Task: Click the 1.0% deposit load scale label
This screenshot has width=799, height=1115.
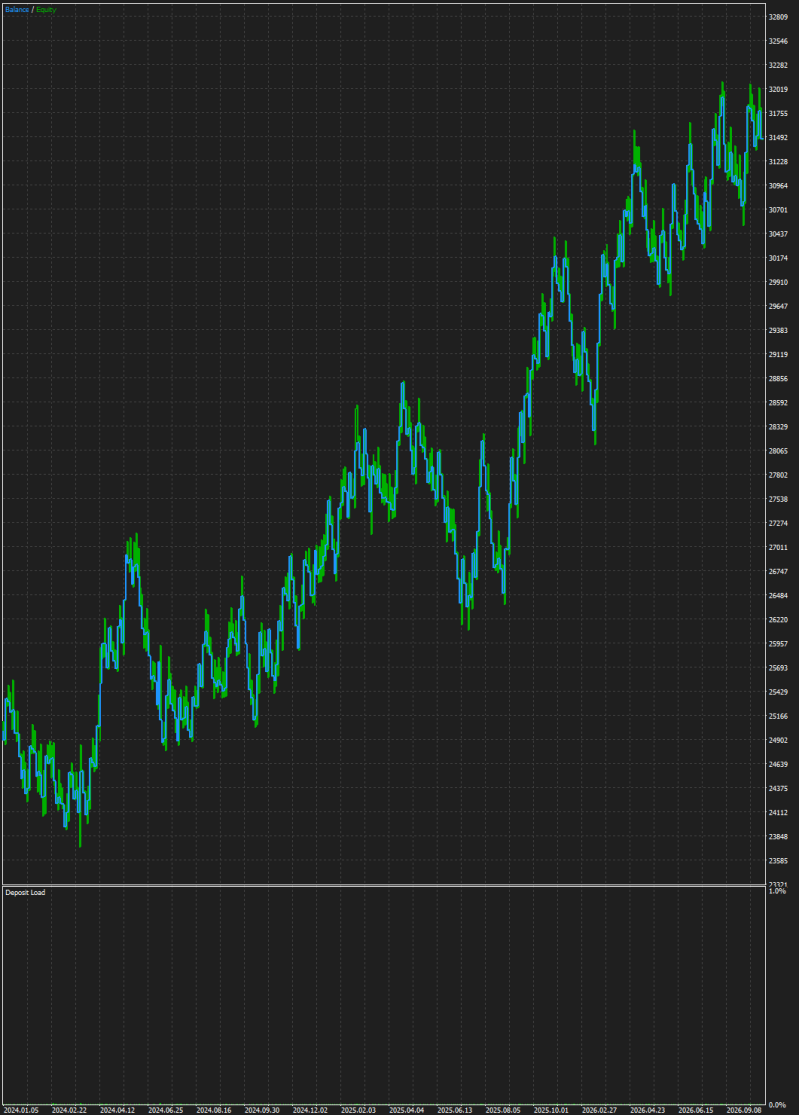Action: click(777, 892)
